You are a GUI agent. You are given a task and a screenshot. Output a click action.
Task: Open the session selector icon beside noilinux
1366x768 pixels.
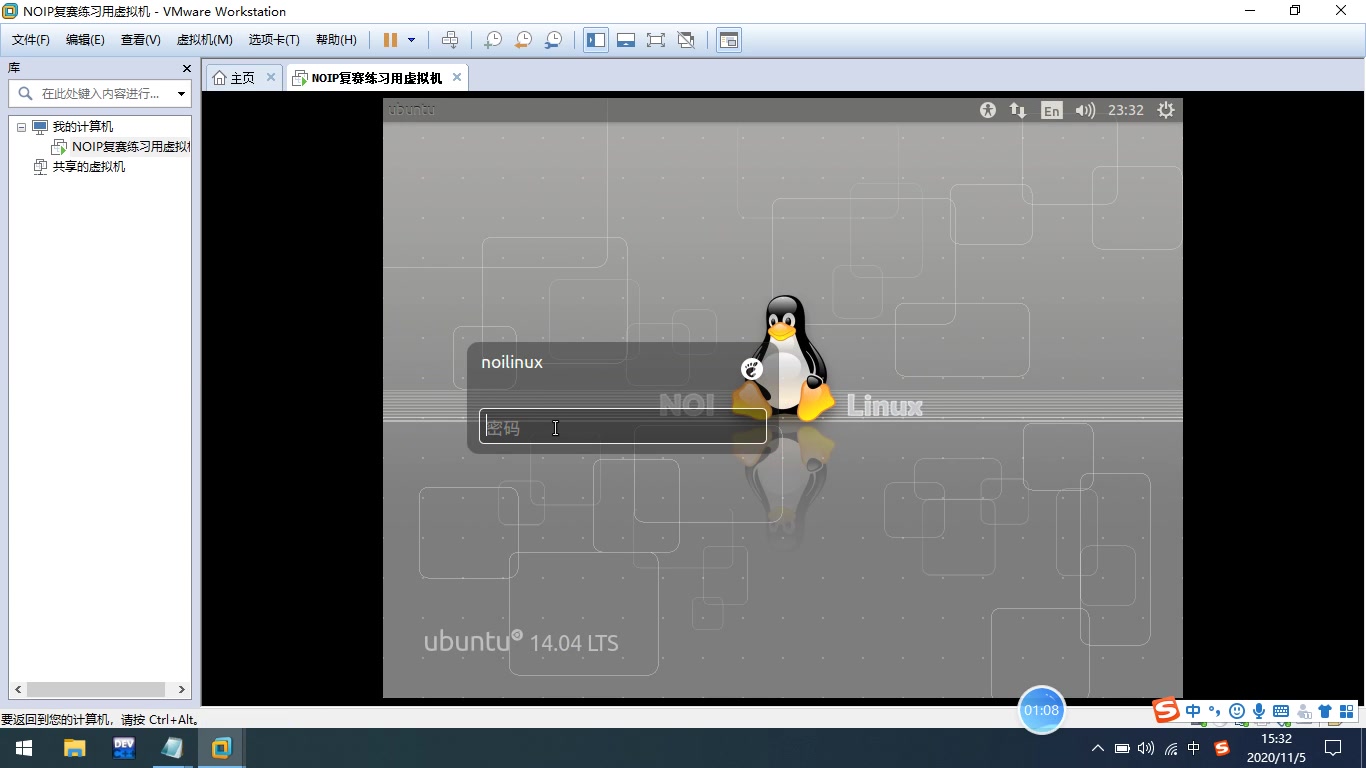pos(751,369)
